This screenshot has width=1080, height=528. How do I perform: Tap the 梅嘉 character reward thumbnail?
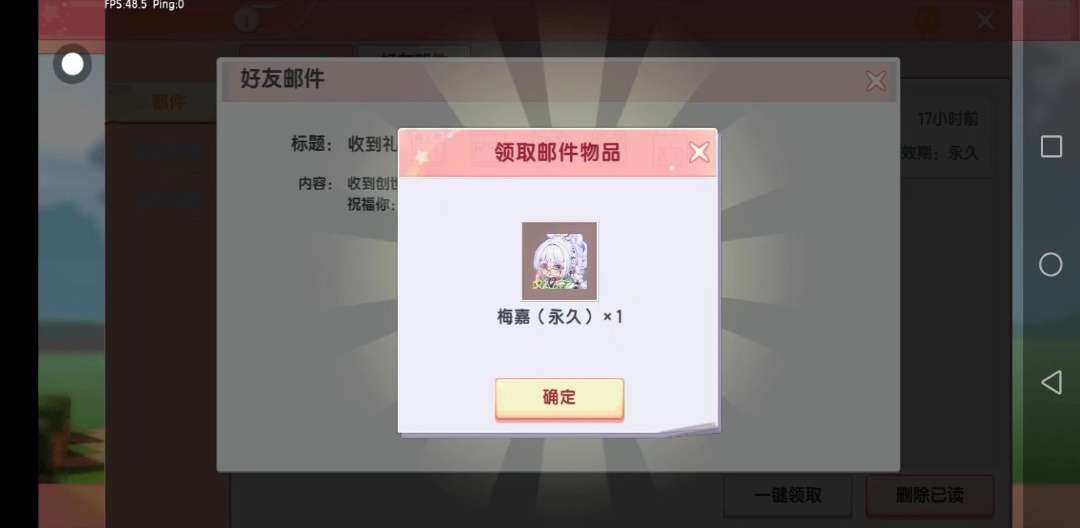(559, 261)
